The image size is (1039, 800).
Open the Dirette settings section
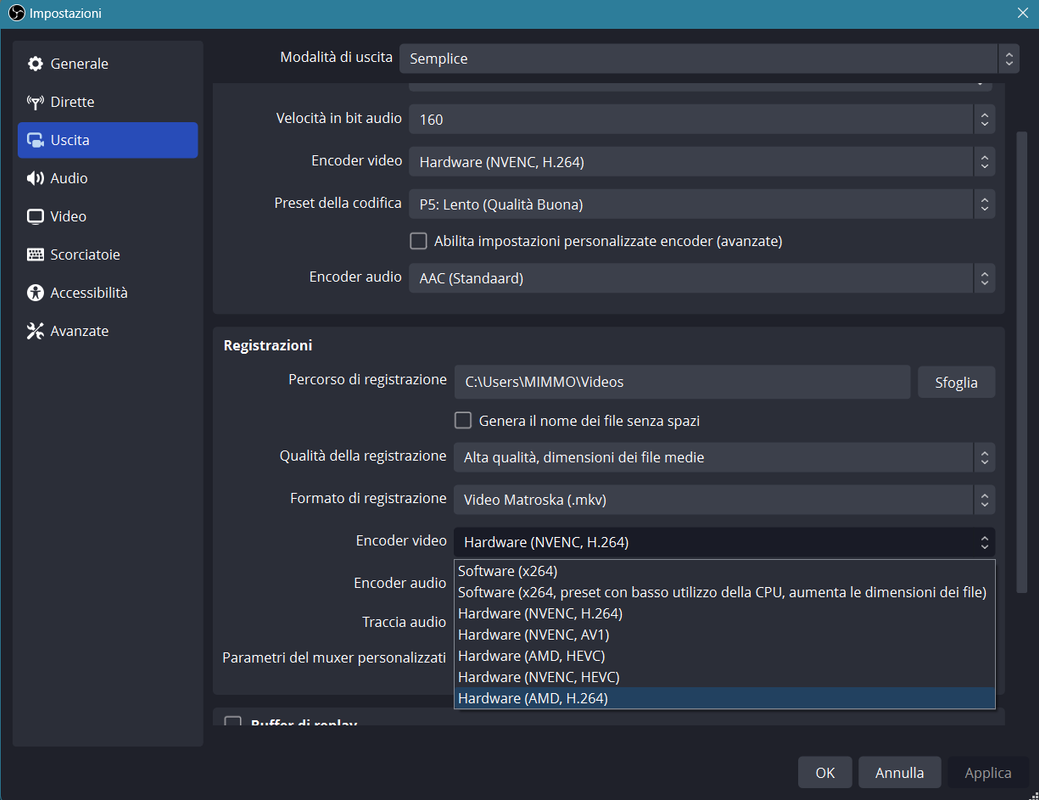(108, 102)
